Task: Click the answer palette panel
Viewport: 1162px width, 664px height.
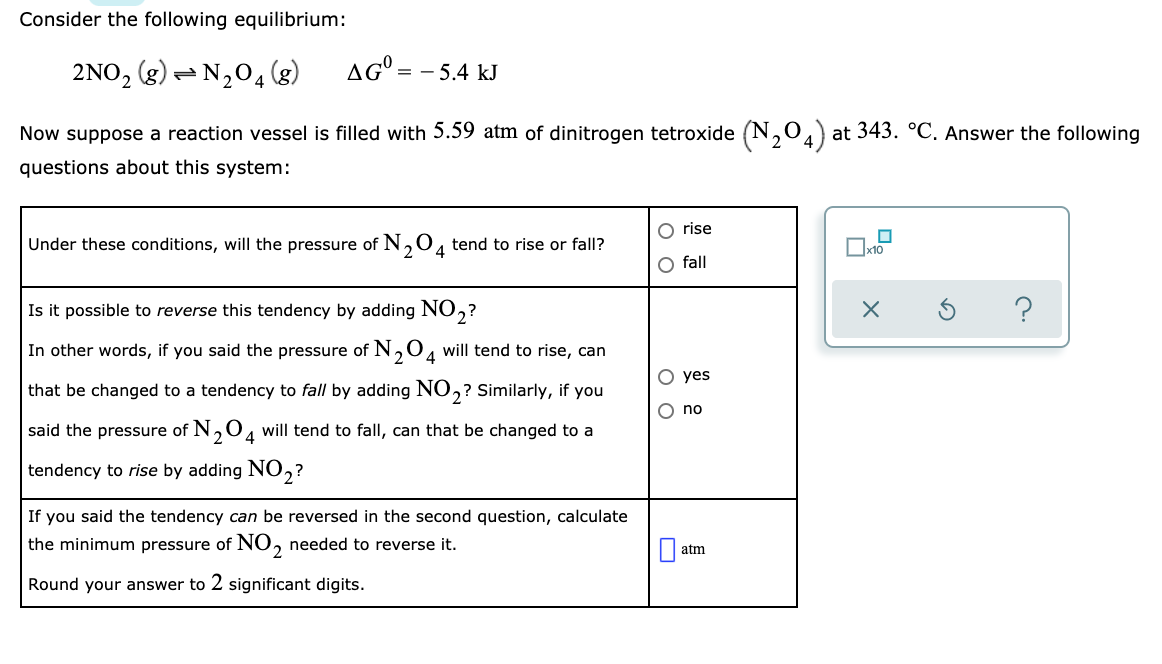Action: pyautogui.click(x=946, y=276)
